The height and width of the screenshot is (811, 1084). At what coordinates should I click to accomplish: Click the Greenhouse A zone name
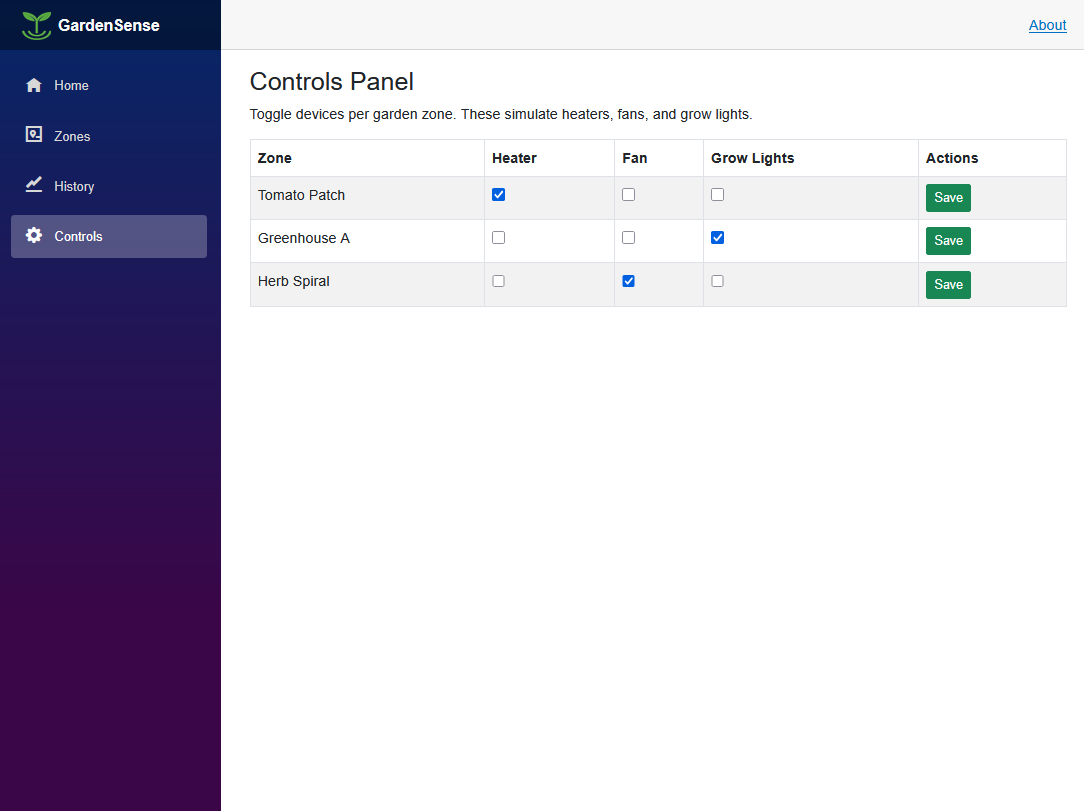pos(303,239)
